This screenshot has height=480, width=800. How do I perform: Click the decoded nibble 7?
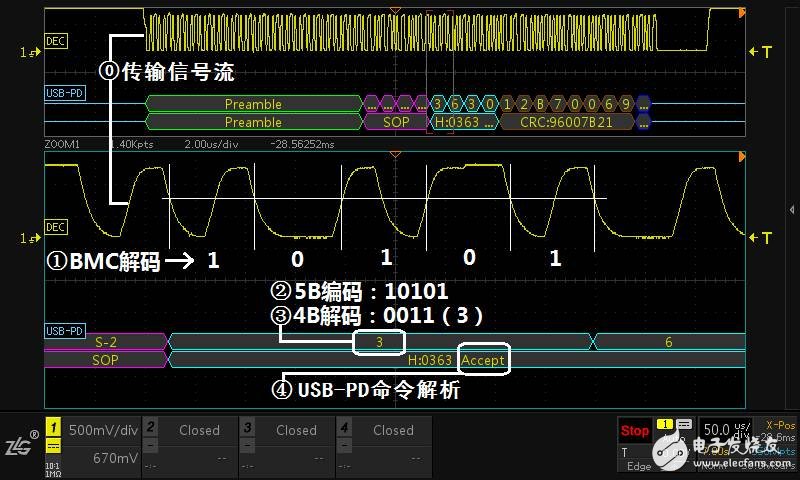coord(558,104)
